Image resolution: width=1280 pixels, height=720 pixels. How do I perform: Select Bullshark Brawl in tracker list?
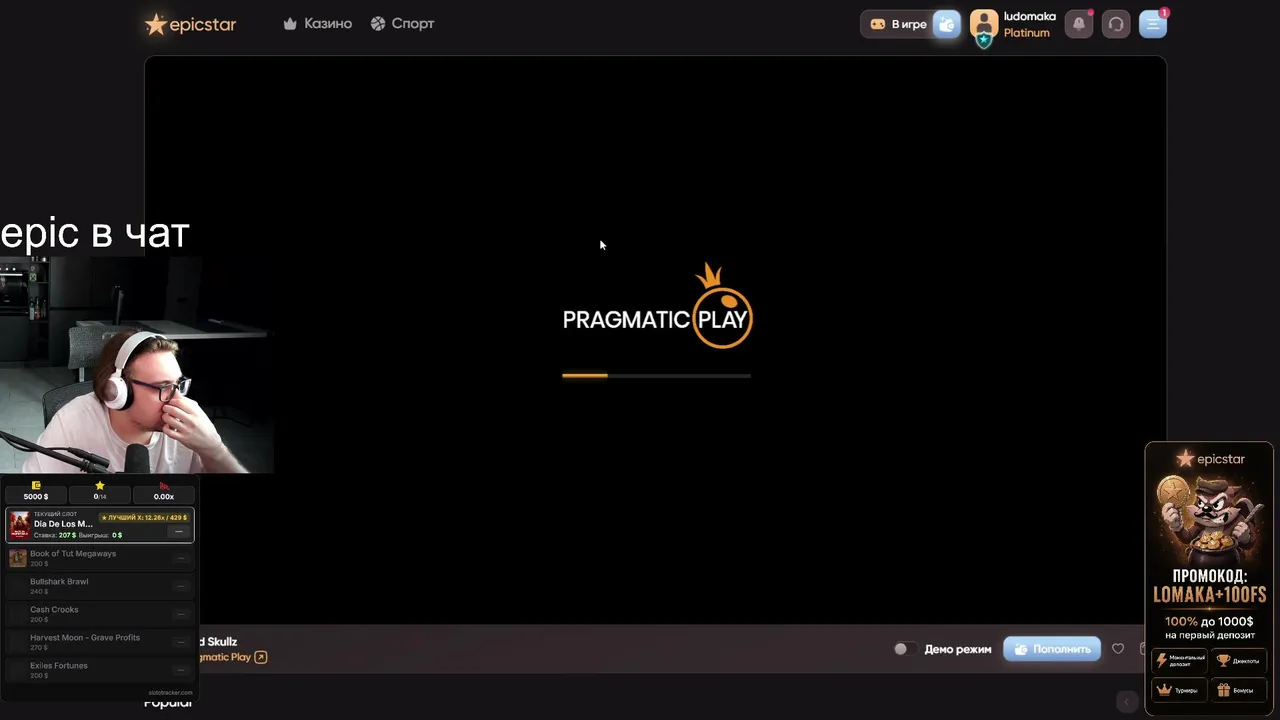tap(100, 586)
